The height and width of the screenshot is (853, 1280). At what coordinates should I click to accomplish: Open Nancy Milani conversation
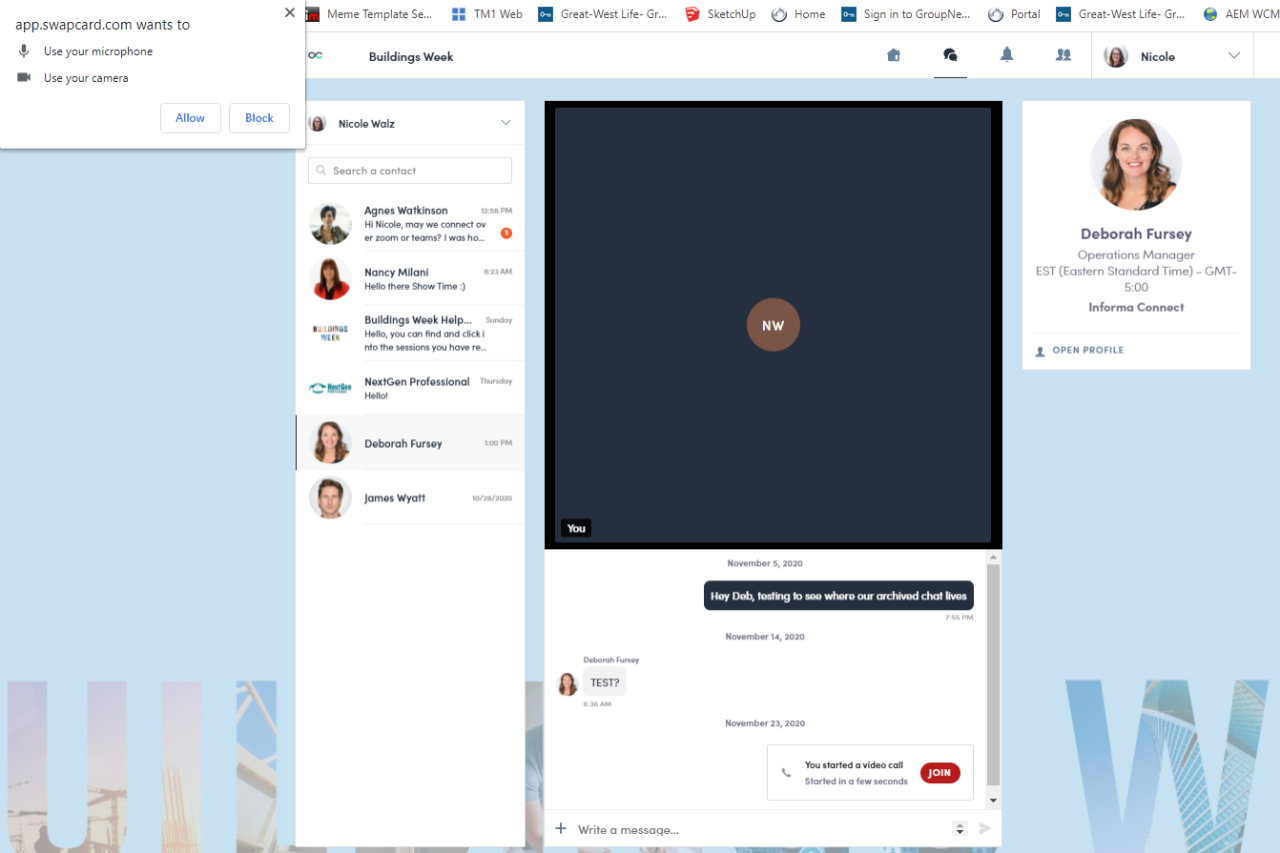(x=410, y=279)
